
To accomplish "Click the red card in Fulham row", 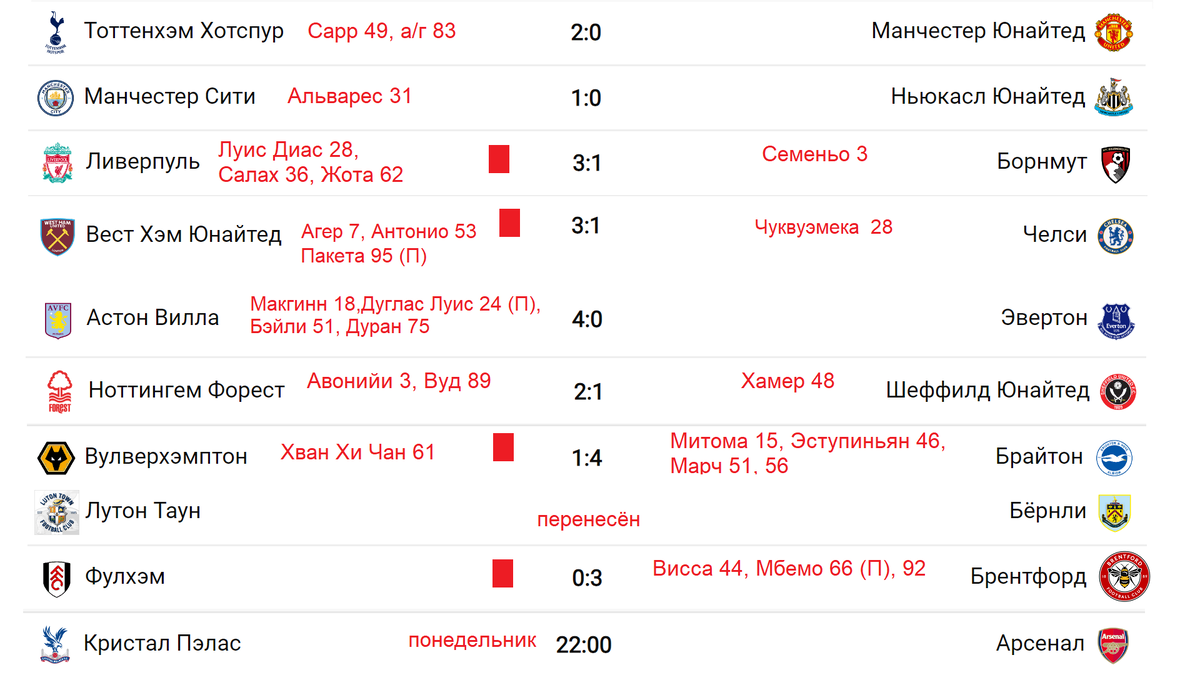I will (503, 574).
